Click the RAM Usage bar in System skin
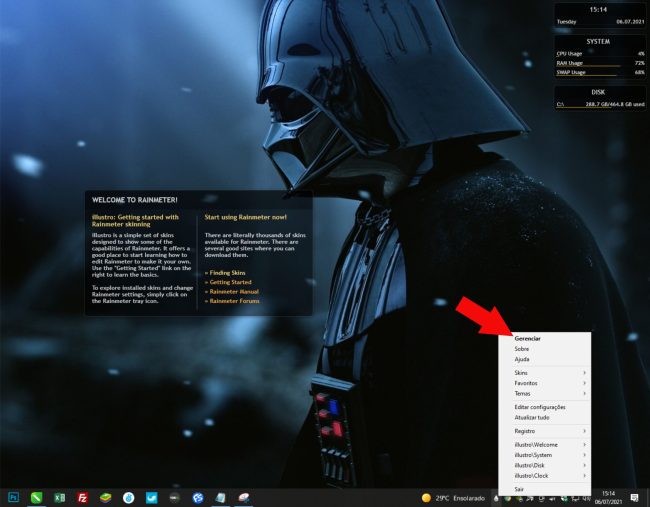 (600, 63)
